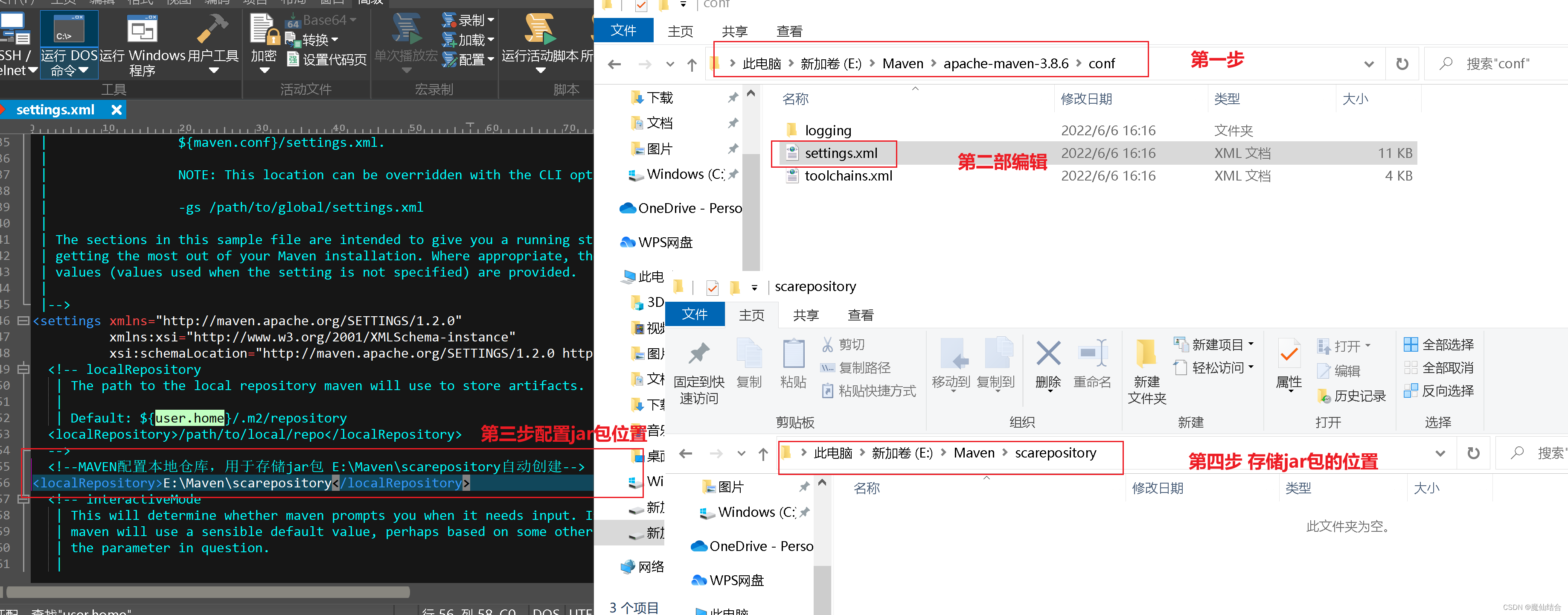Click Run DOS Command icon

[69, 29]
